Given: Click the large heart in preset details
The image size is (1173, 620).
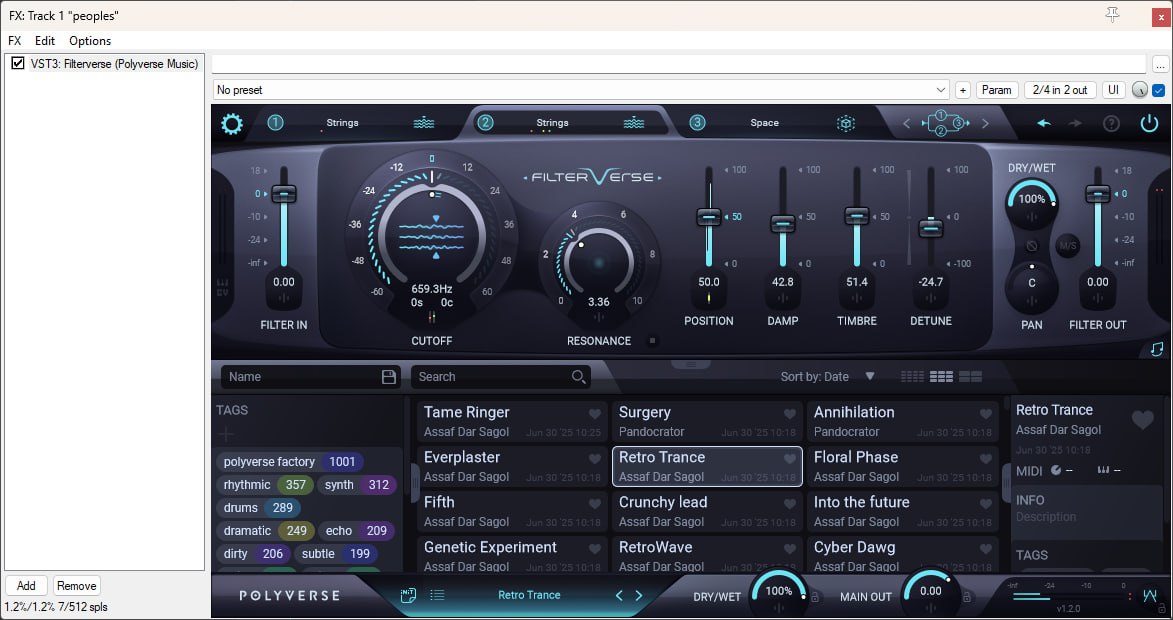Looking at the screenshot, I should click(1142, 420).
